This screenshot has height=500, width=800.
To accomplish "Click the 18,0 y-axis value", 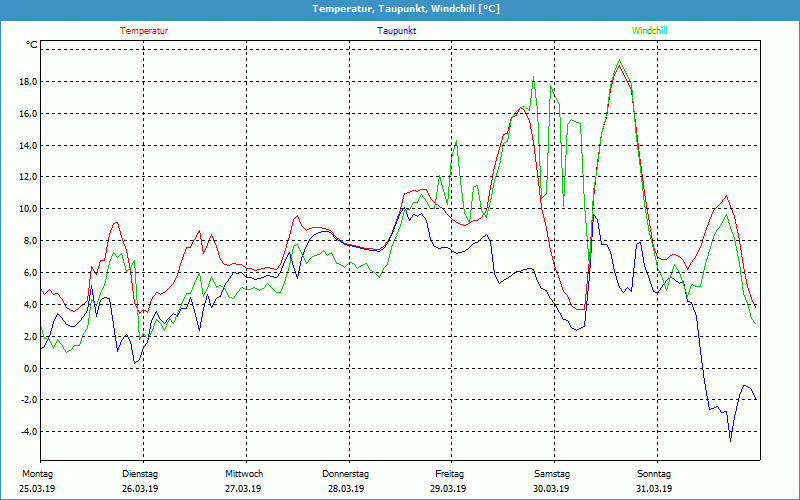I will point(29,82).
